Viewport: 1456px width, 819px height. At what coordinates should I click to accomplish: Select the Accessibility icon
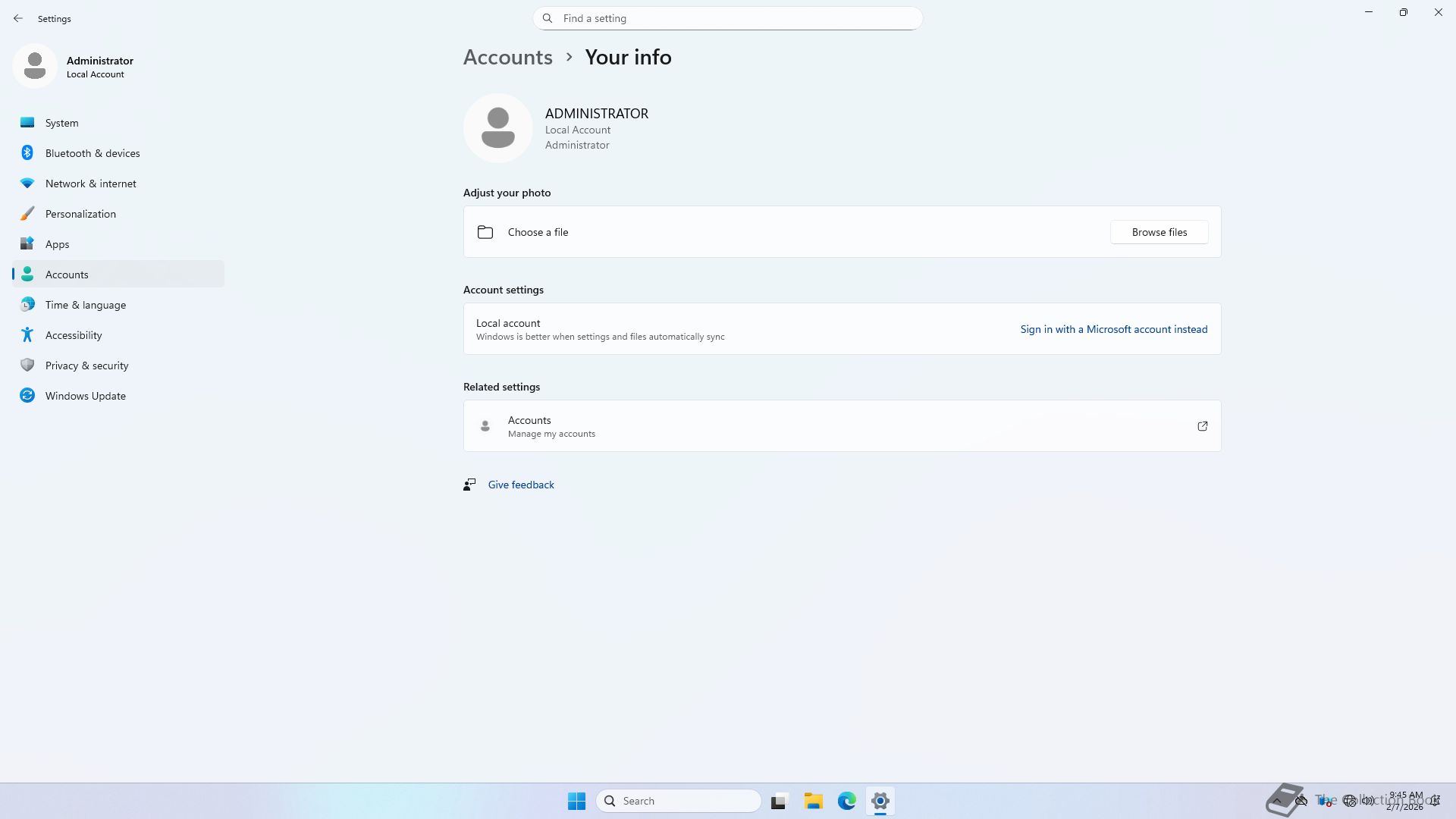tap(27, 335)
